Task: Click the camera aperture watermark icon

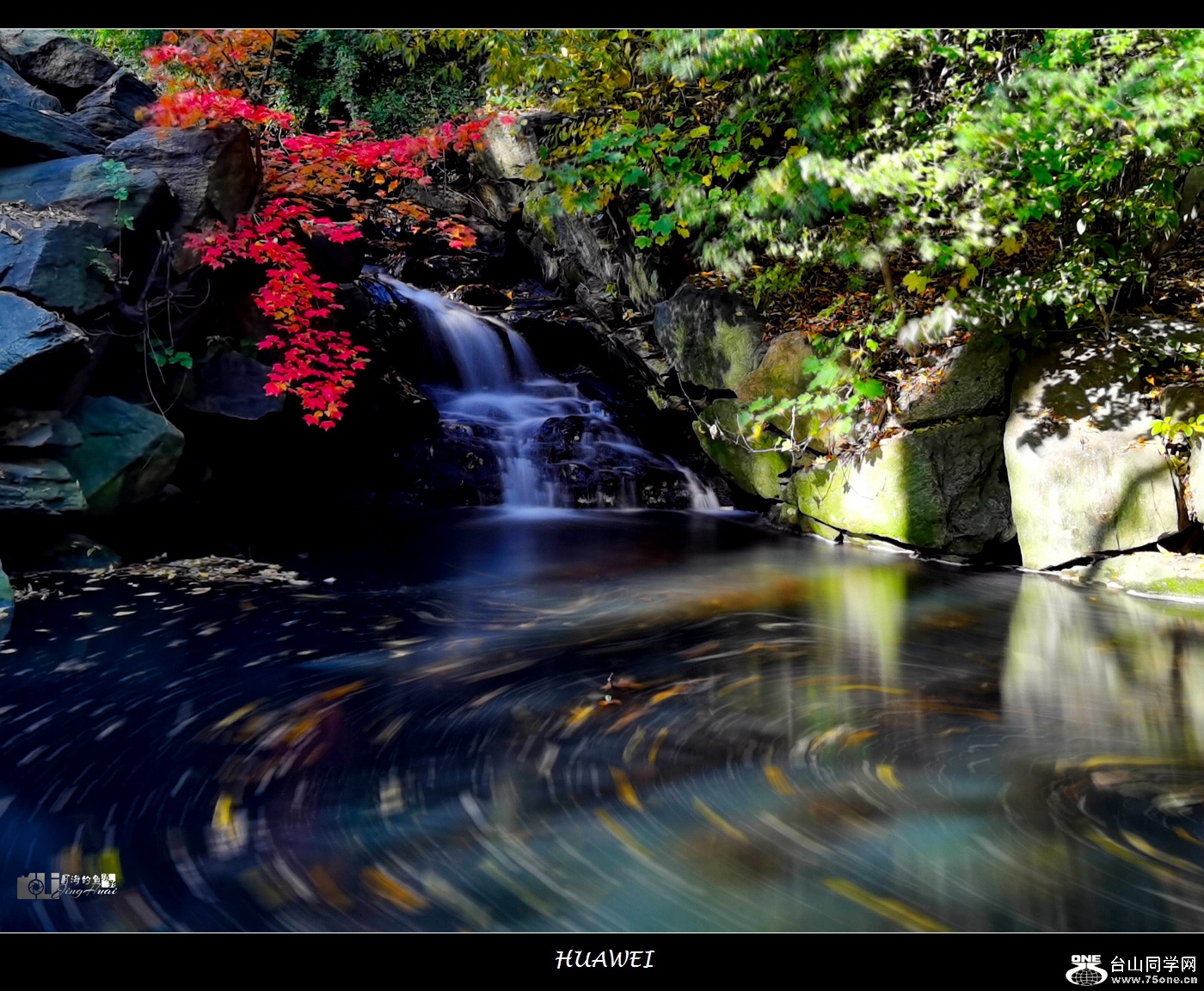Action: click(x=37, y=885)
